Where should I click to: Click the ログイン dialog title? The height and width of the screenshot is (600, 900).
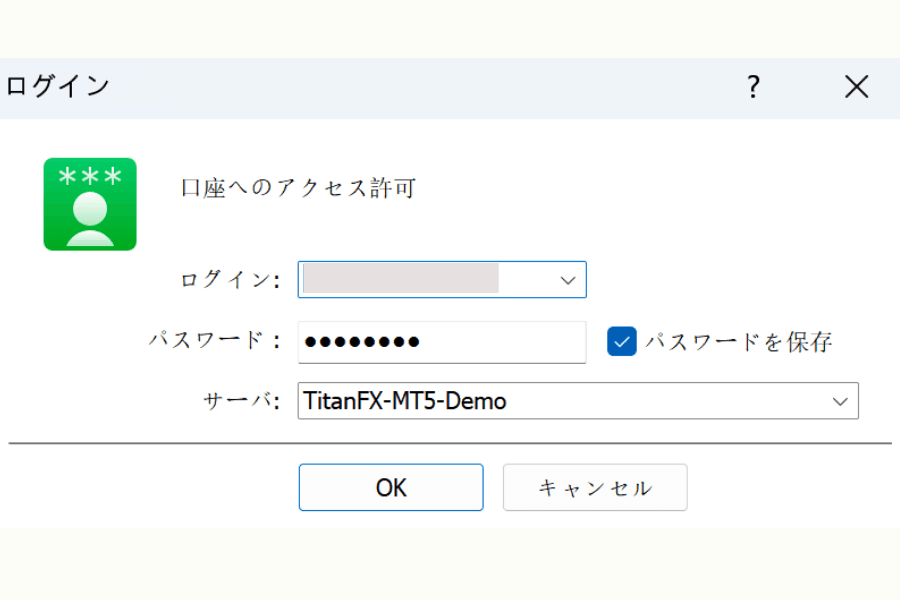coord(55,88)
